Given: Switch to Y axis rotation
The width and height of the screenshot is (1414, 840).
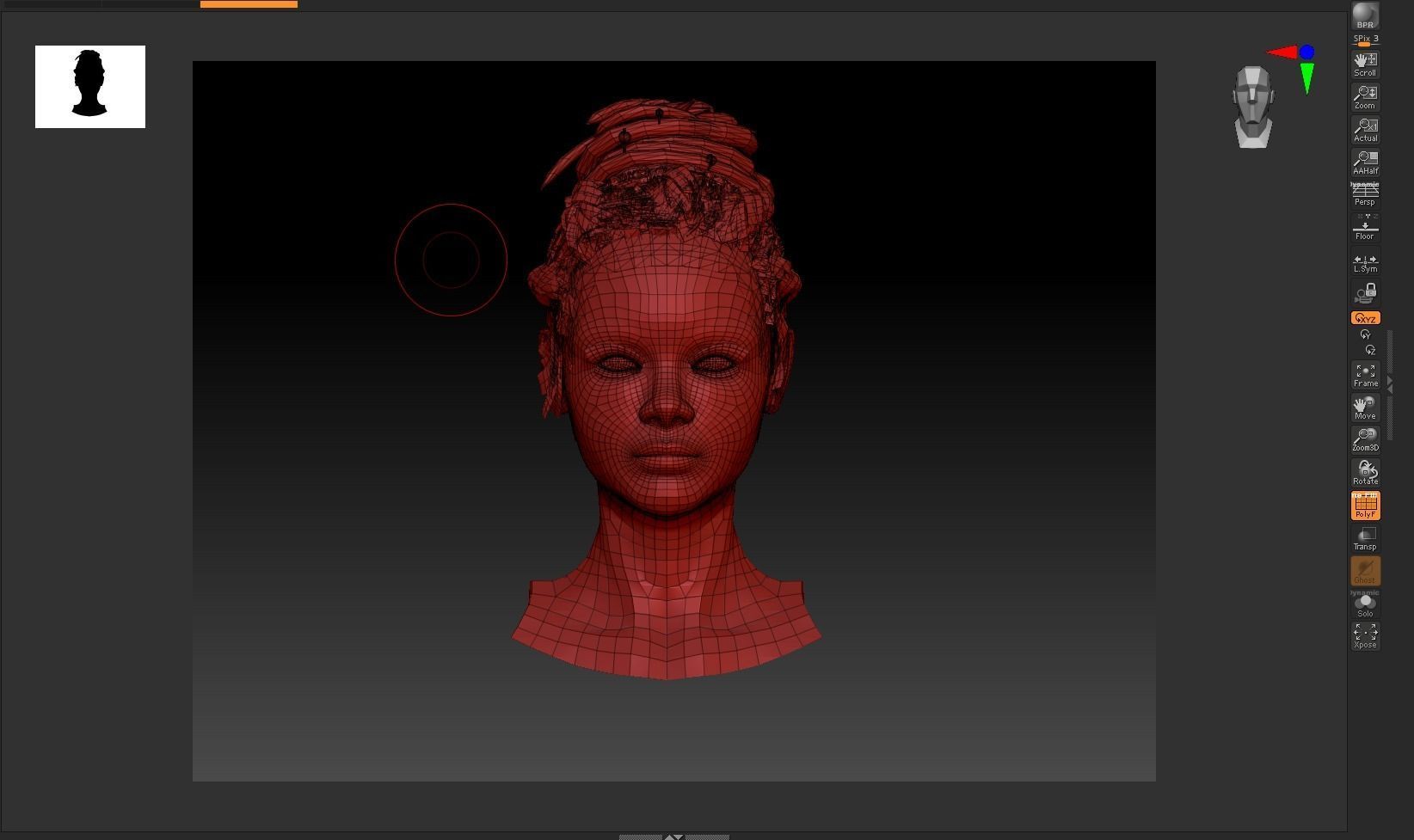Looking at the screenshot, I should (1365, 334).
